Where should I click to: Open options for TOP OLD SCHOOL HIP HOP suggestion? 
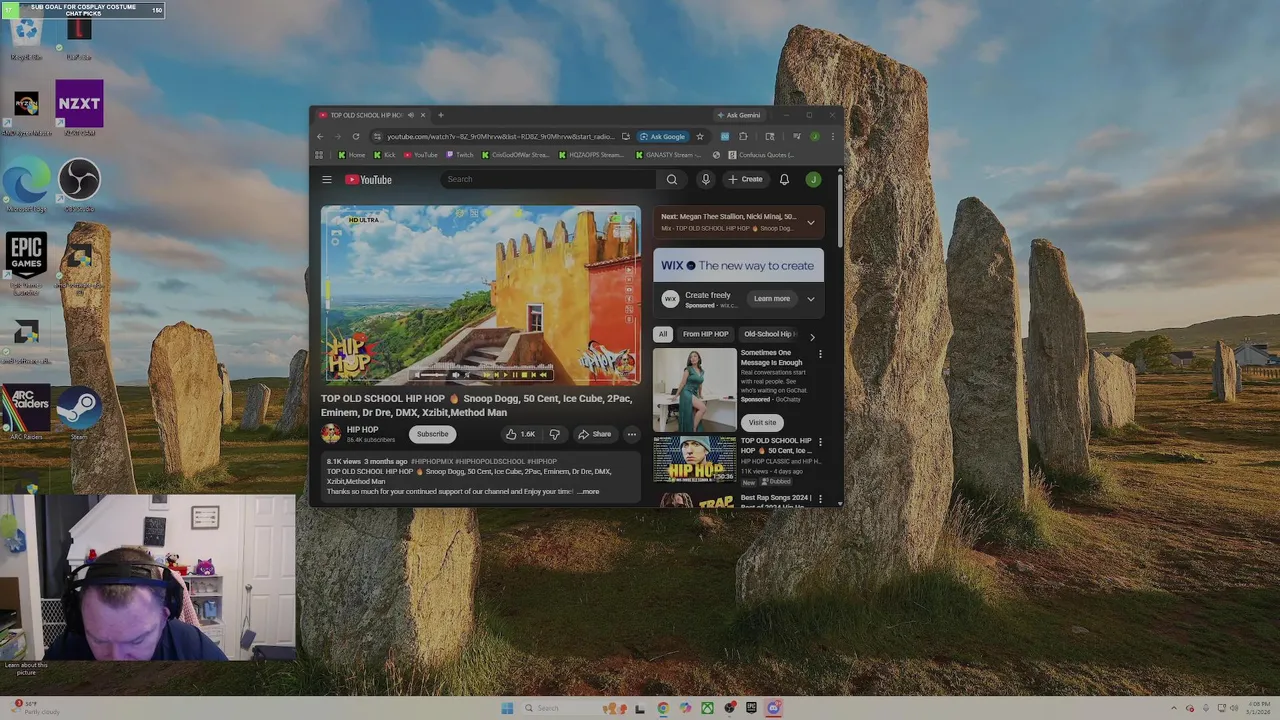point(820,442)
